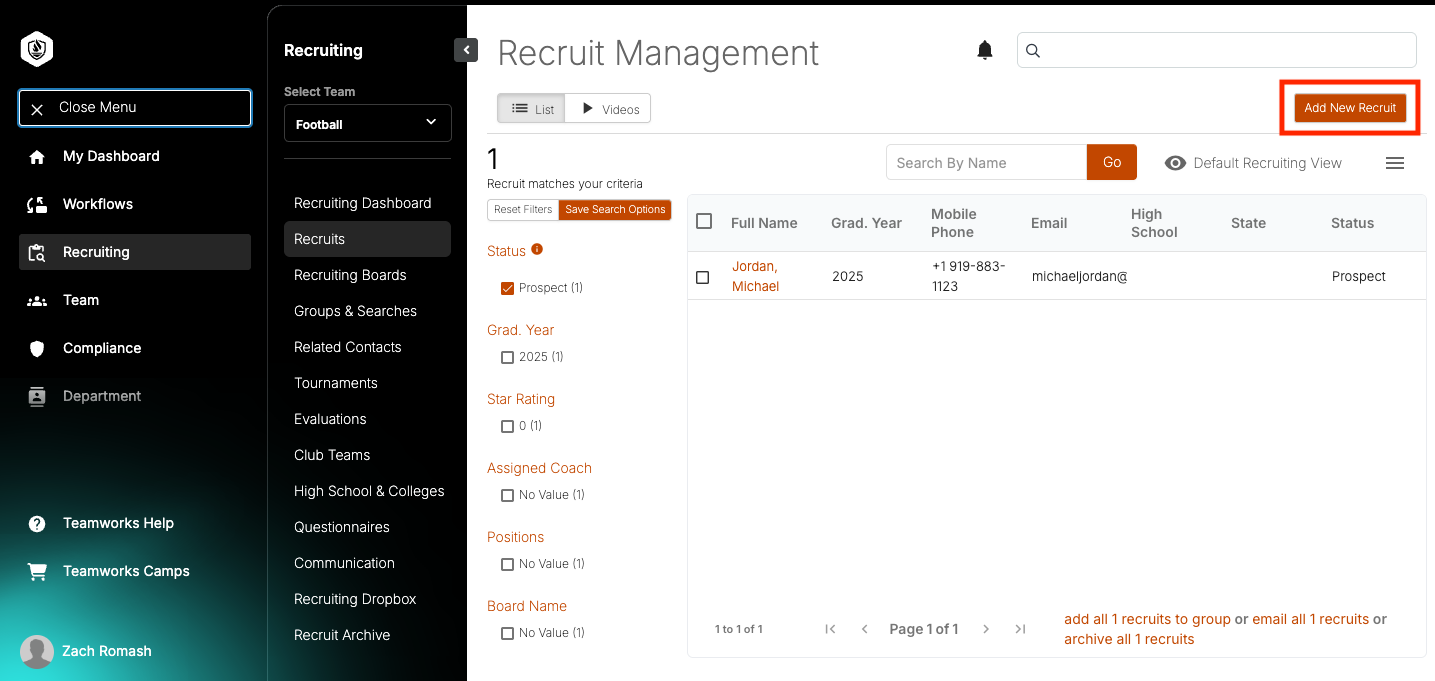1435x681 pixels.
Task: Uncheck the Prospect status filter
Action: [x=507, y=288]
